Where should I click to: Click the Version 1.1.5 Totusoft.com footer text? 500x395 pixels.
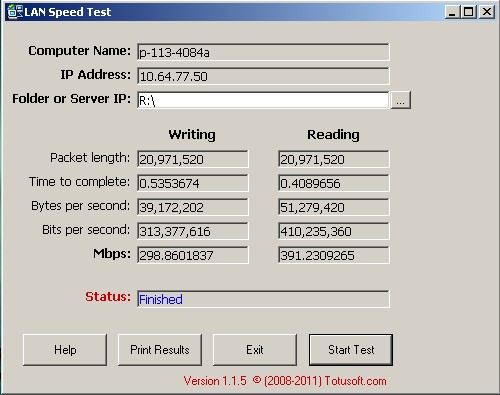click(285, 381)
